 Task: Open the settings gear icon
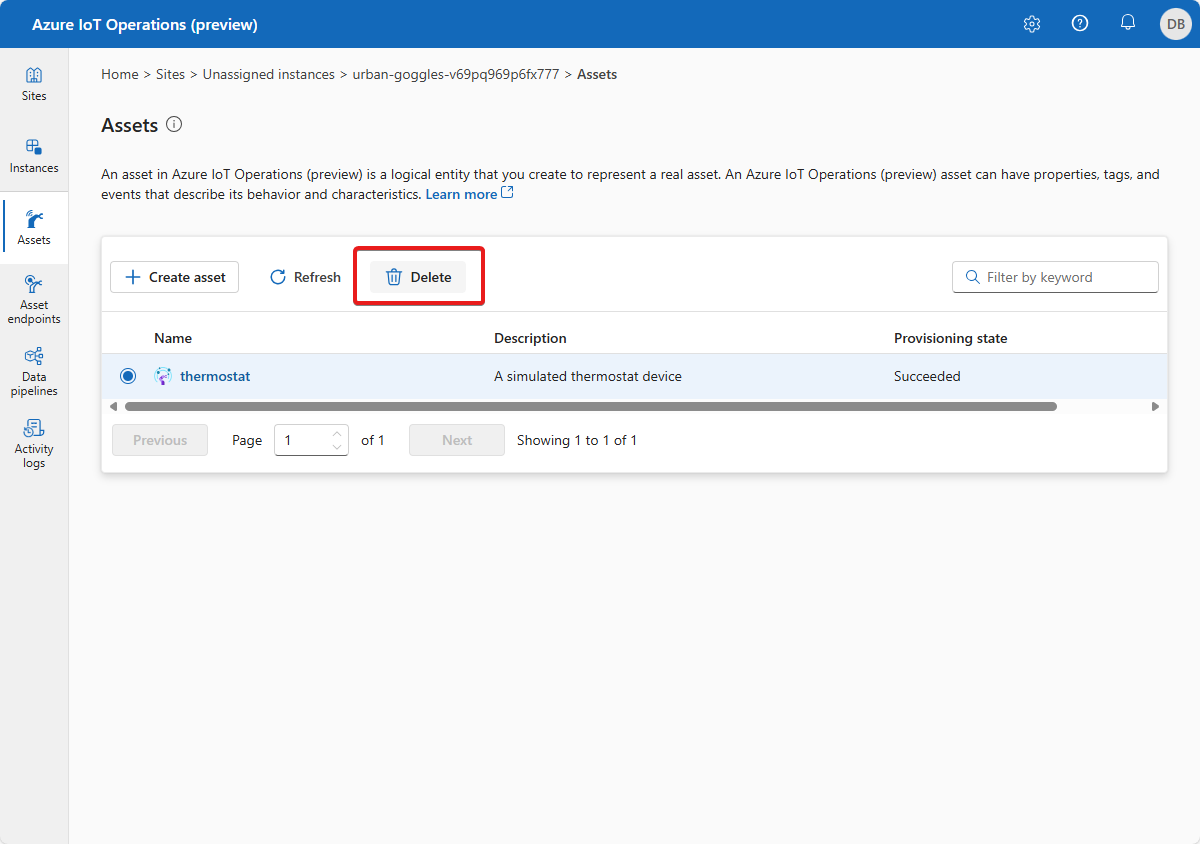pyautogui.click(x=1032, y=24)
